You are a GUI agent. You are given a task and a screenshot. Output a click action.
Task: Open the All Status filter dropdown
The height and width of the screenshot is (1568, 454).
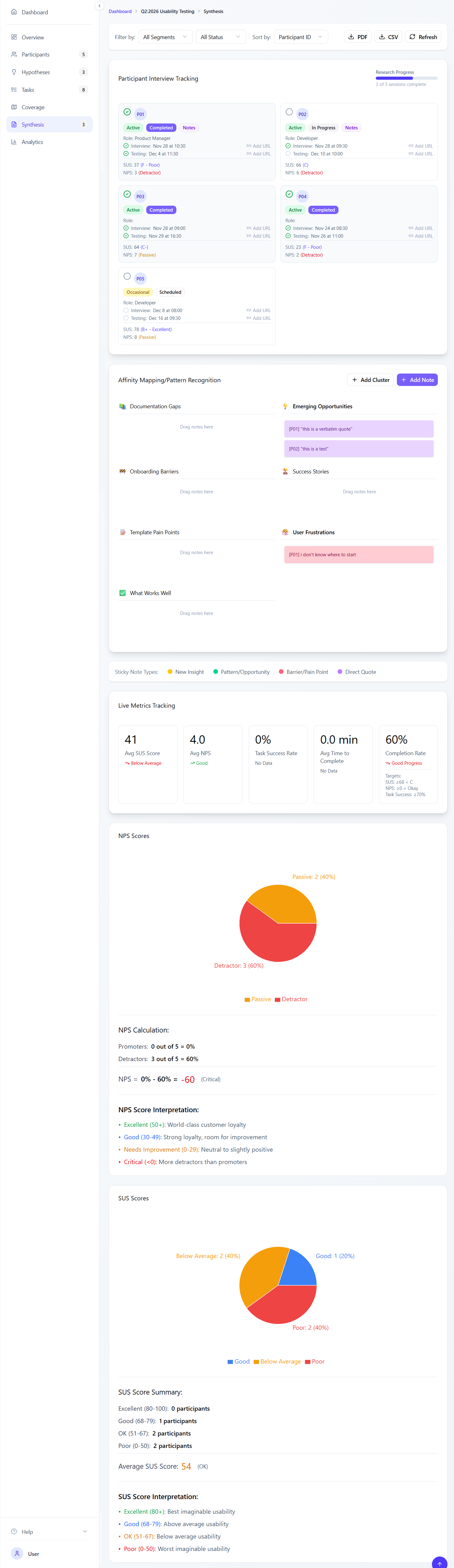(220, 37)
